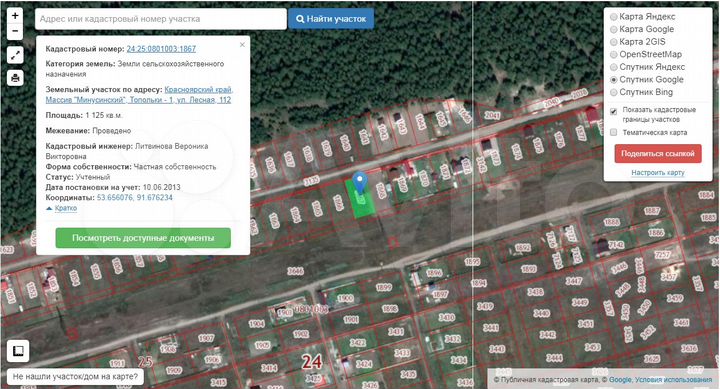This screenshot has height=389, width=720.
Task: Close the parcel info popup
Action: pyautogui.click(x=242, y=45)
